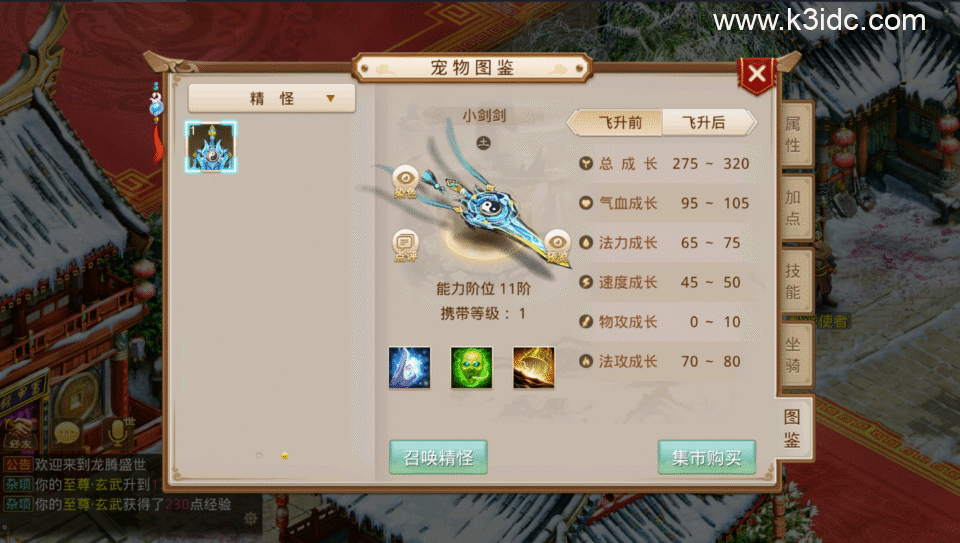Click the 集市购买 button
Viewport: 960px width, 543px height.
(x=707, y=457)
